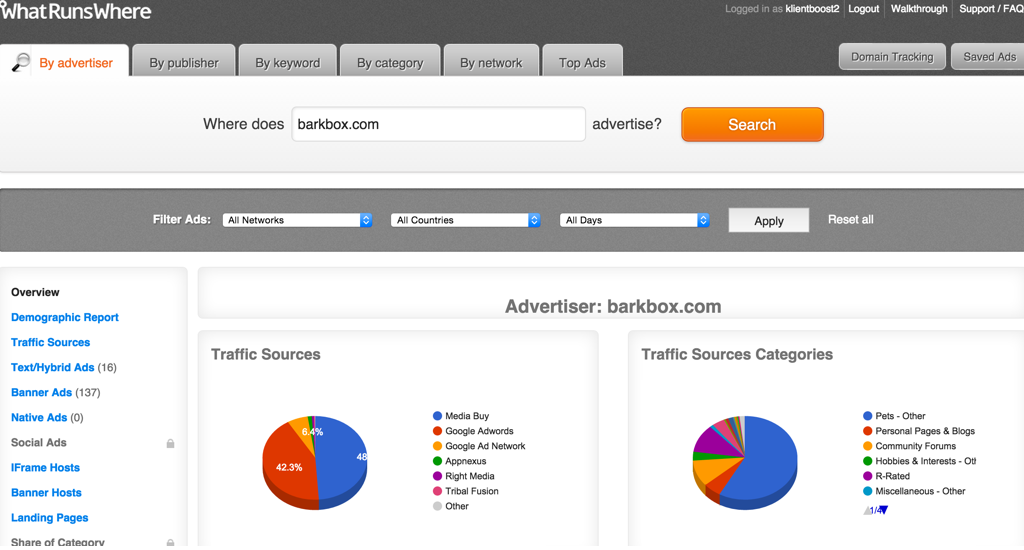The height and width of the screenshot is (550, 1024).
Task: Open Landing Pages
Action: click(x=50, y=517)
